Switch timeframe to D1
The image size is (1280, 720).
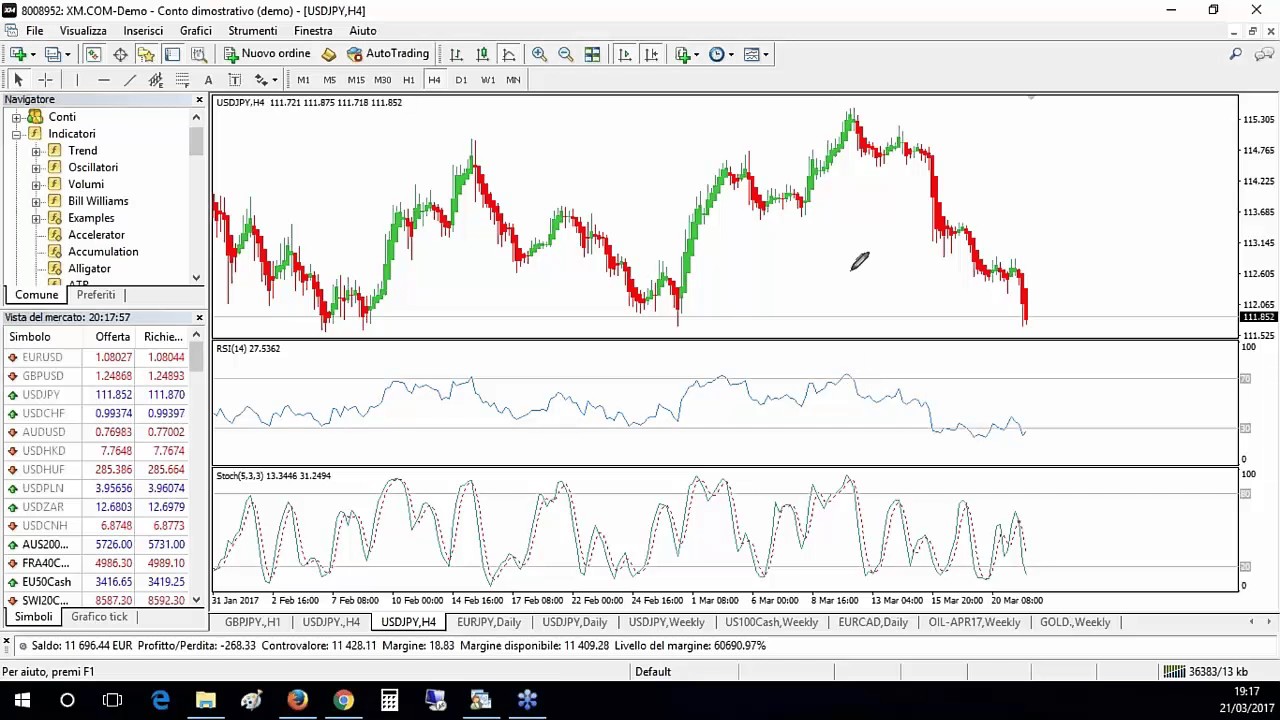pyautogui.click(x=461, y=80)
